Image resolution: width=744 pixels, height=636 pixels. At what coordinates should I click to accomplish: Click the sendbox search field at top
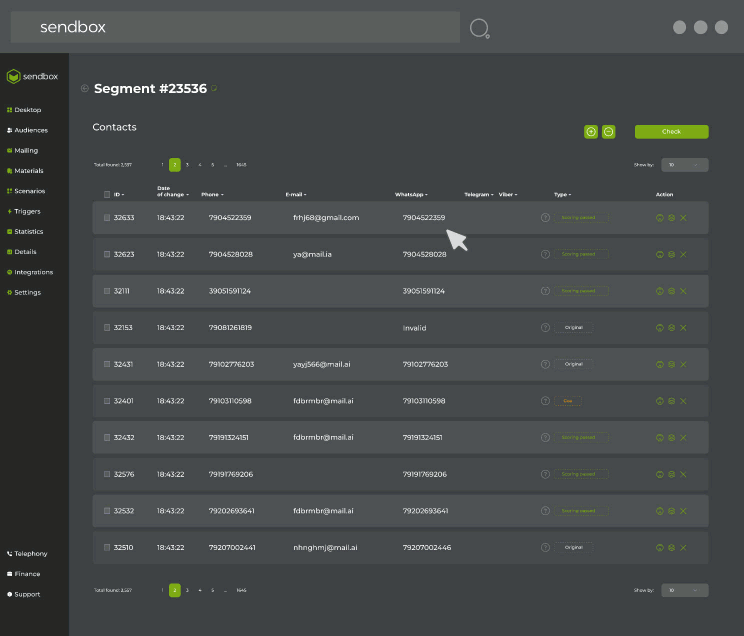pyautogui.click(x=235, y=27)
